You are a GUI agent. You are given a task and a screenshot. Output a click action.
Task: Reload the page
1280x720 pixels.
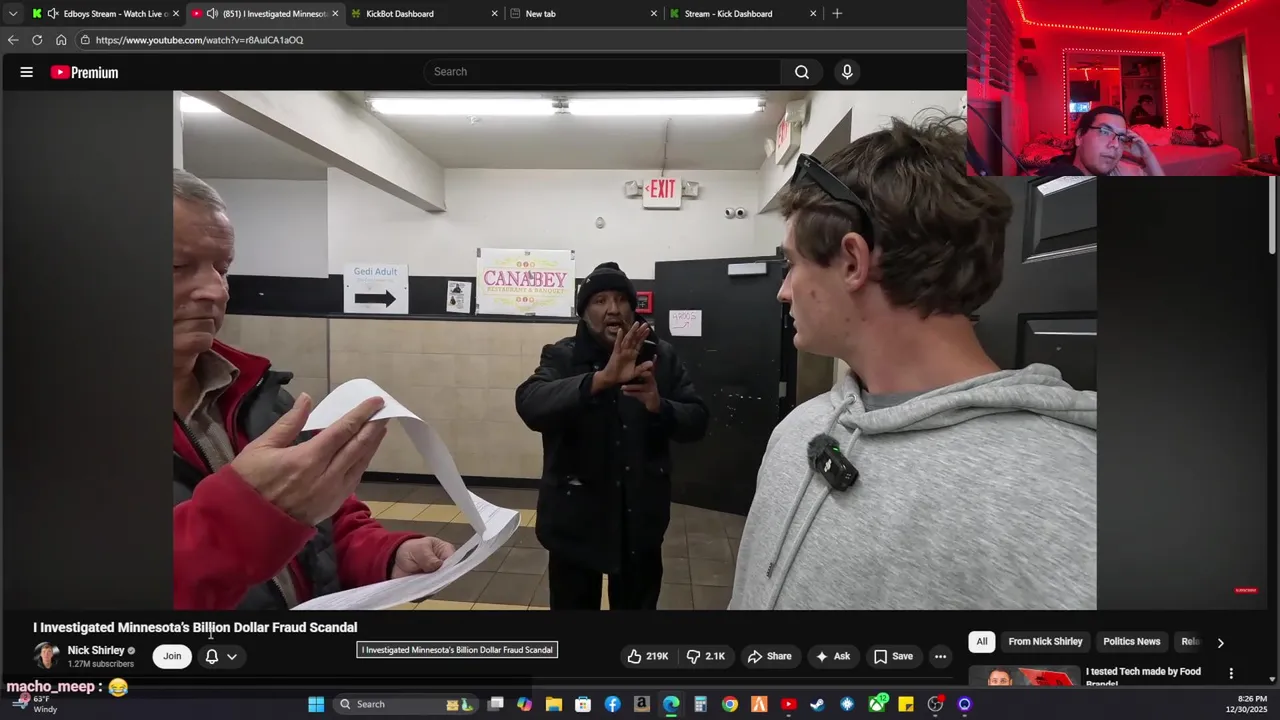(37, 40)
